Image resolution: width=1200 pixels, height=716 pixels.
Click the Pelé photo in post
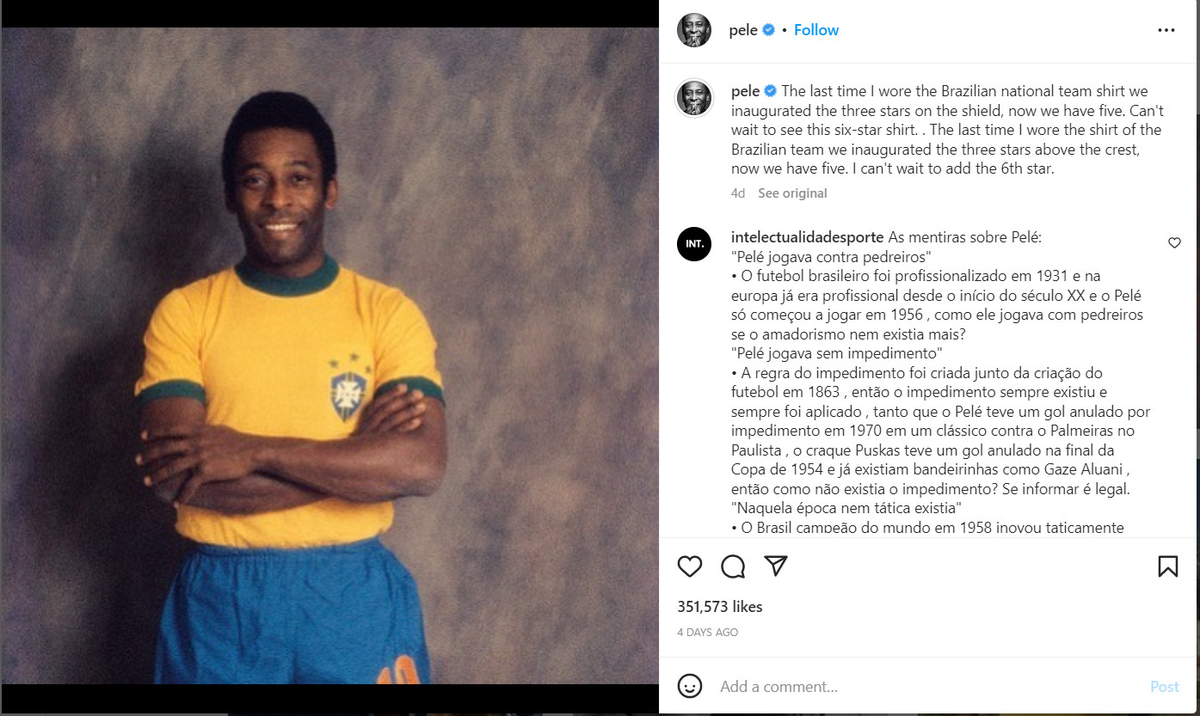(329, 355)
